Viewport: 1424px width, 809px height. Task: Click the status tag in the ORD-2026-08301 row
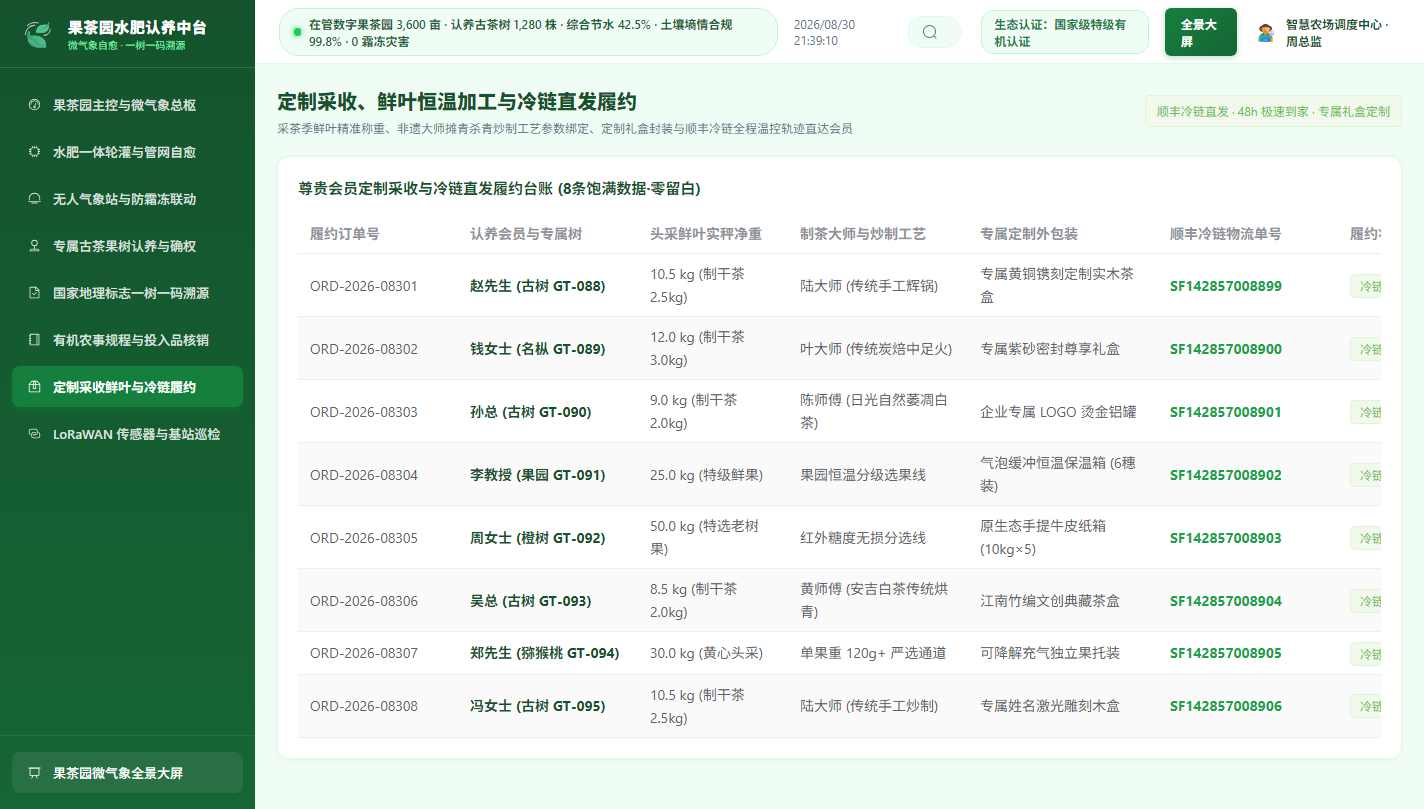(x=1366, y=286)
